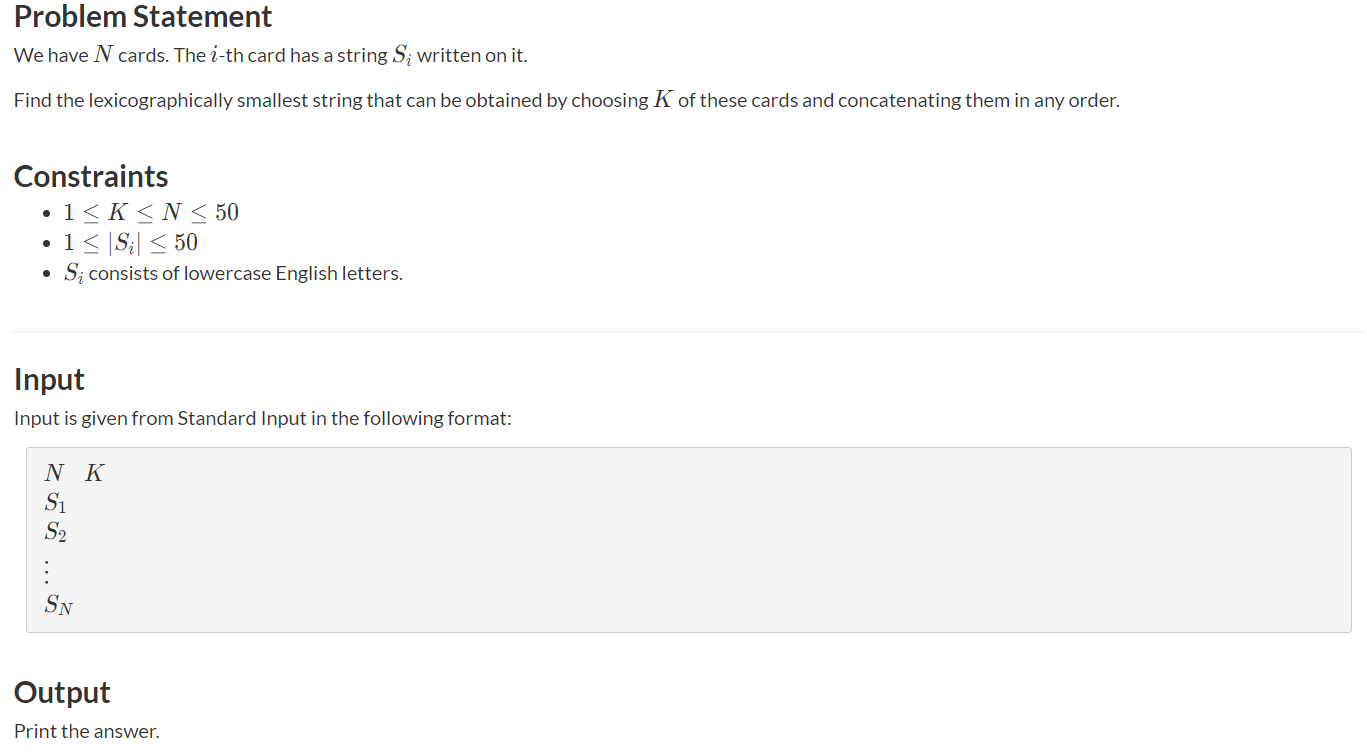Click S_2 in the input format box
This screenshot has height=754, width=1367.
click(56, 534)
